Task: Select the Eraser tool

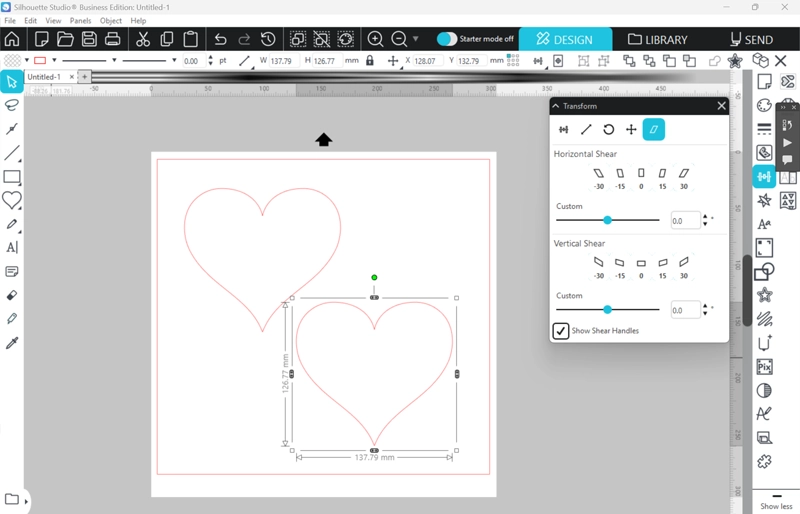Action: click(12, 295)
